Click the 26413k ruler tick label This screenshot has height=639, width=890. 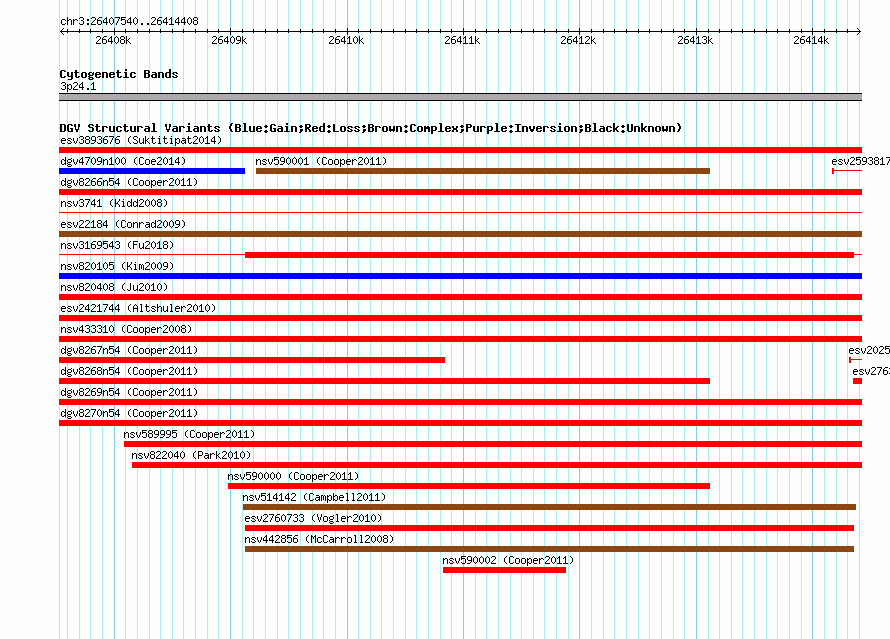pos(695,40)
